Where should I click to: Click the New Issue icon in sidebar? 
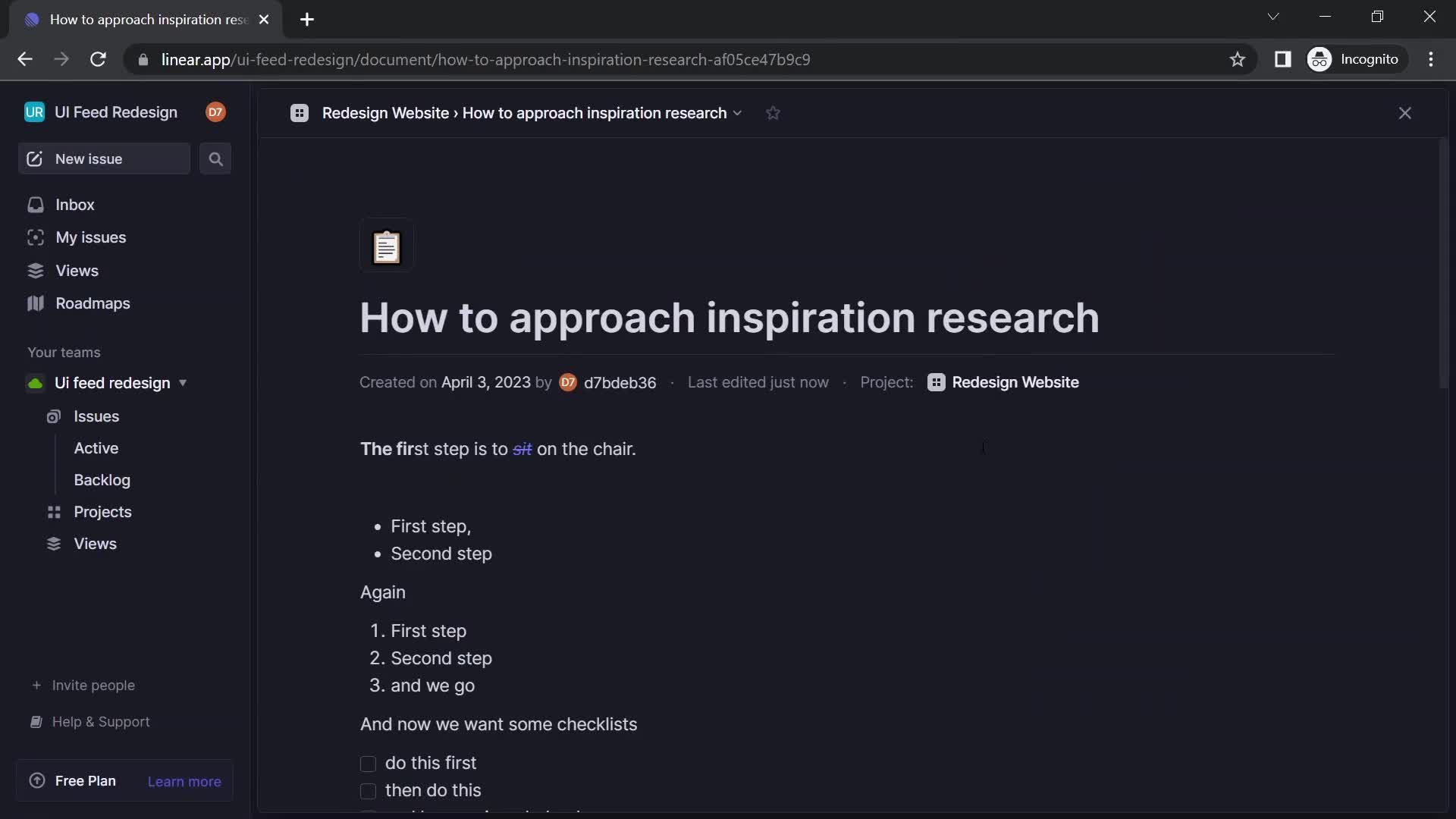(34, 159)
